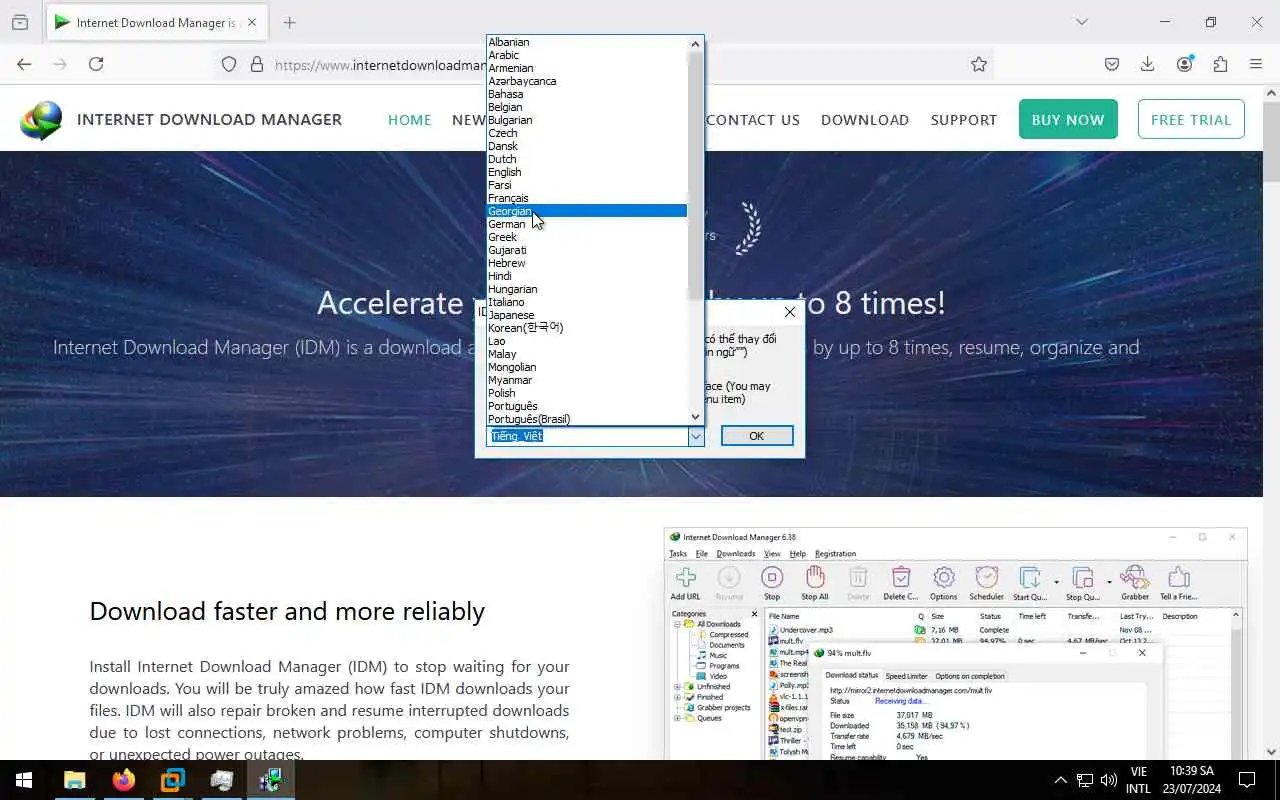Click the Tiếng Việt language field
This screenshot has width=1280, height=800.
pyautogui.click(x=587, y=436)
